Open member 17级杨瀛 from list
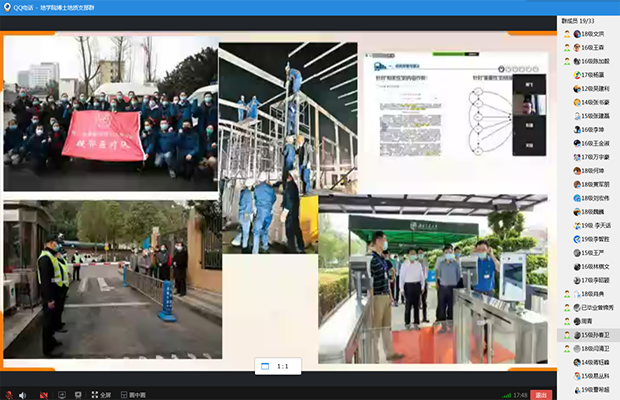The image size is (620, 400). (590, 74)
